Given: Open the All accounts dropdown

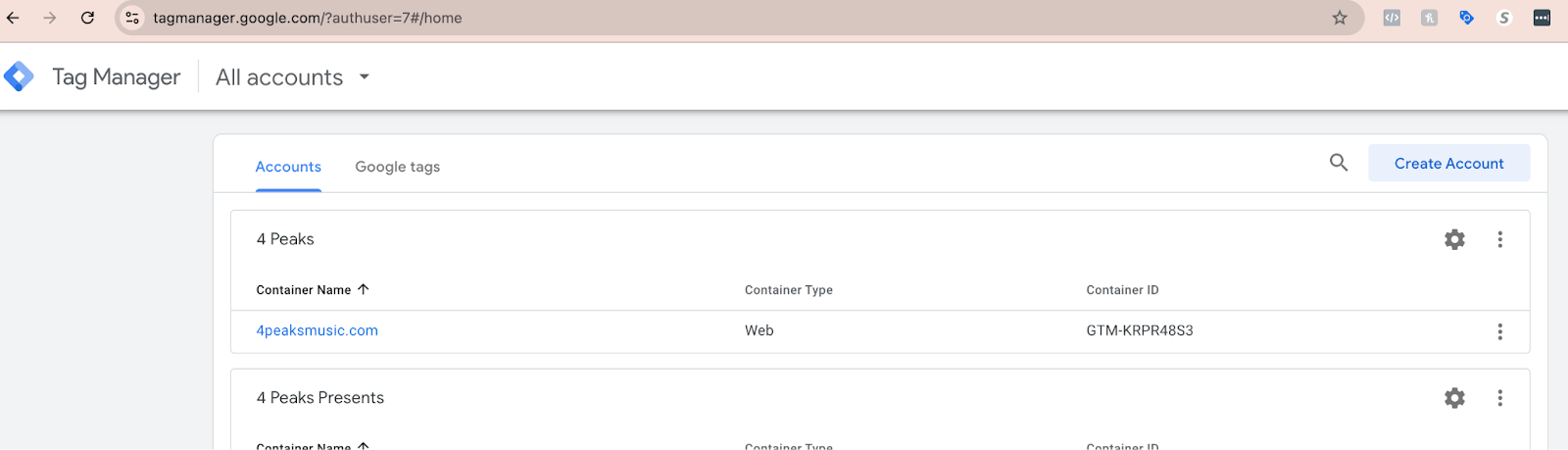Looking at the screenshot, I should pos(292,76).
